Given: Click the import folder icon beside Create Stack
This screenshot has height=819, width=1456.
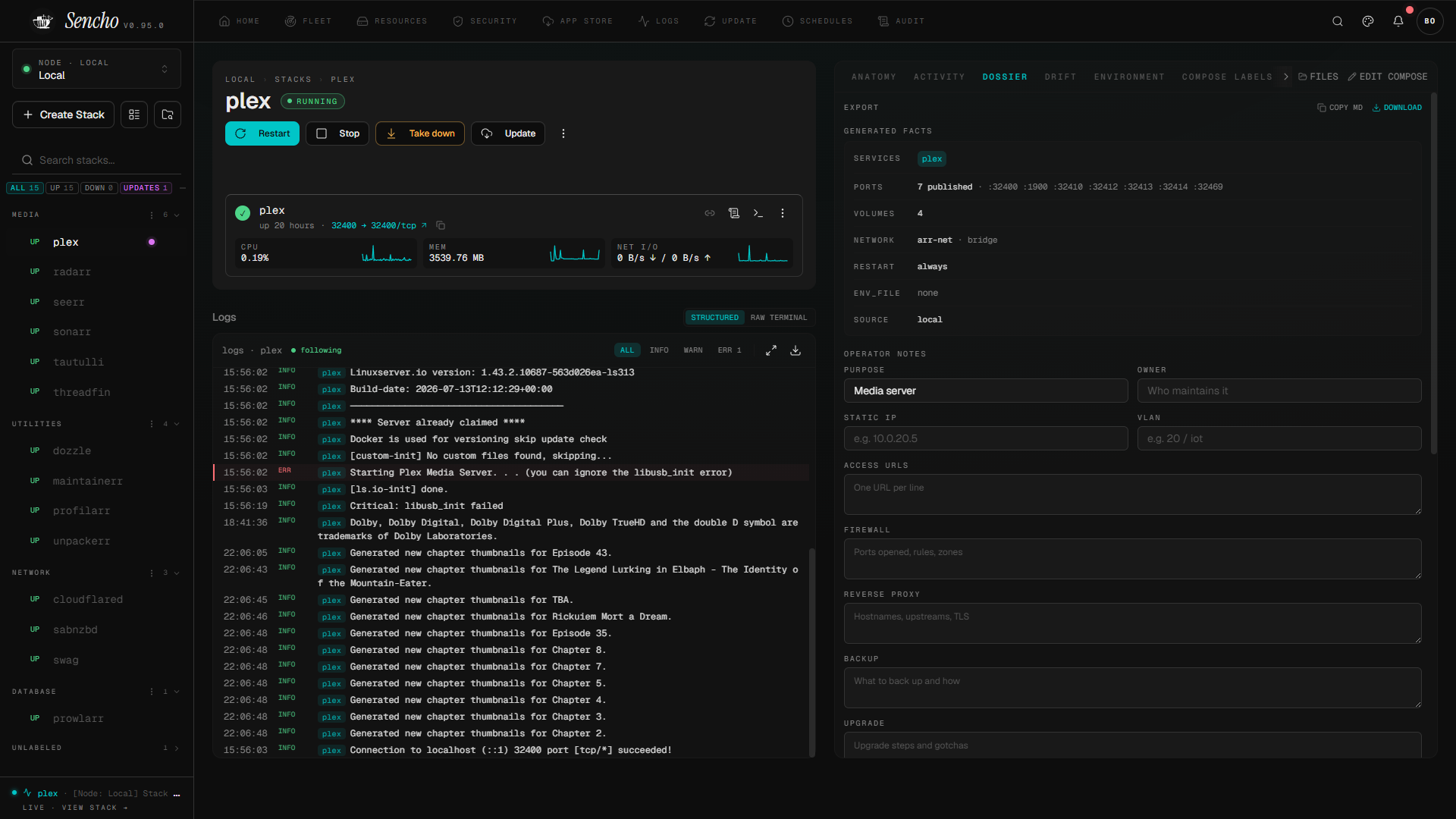Looking at the screenshot, I should [x=168, y=115].
